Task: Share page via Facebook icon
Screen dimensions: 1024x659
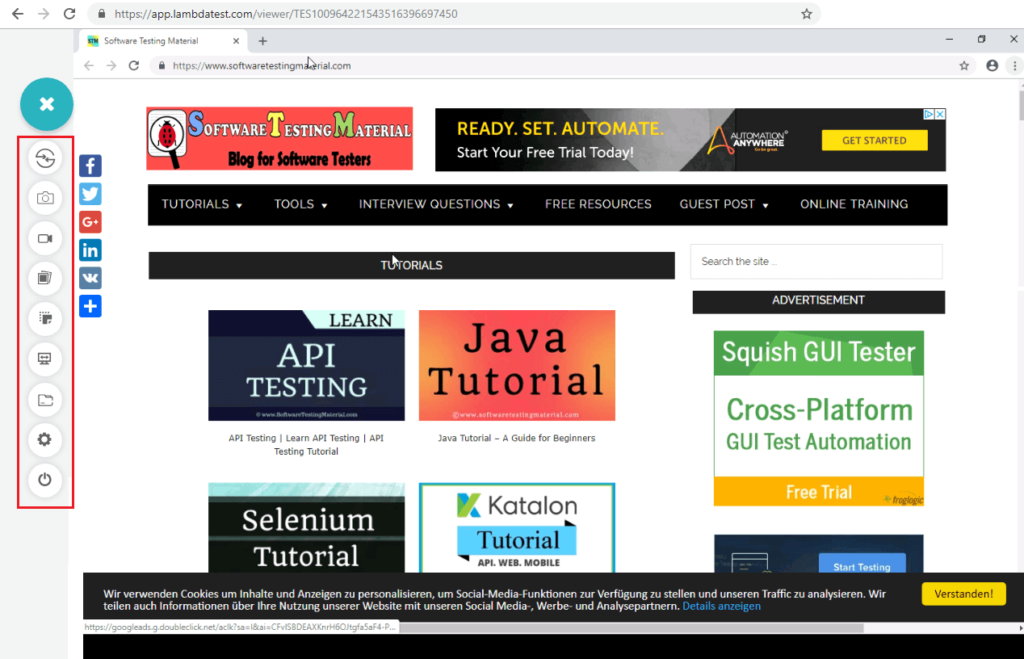Action: tap(90, 166)
